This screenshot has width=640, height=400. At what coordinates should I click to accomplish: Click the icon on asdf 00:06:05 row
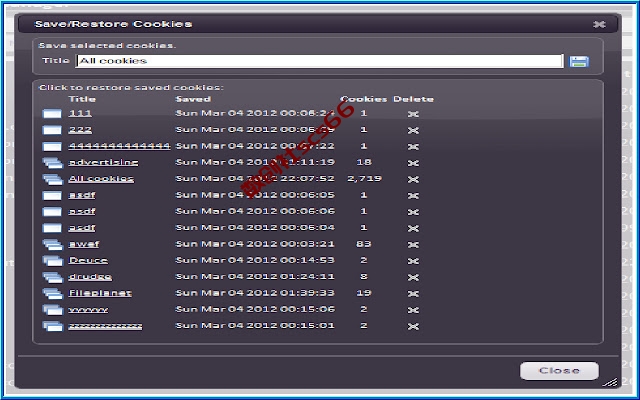[52, 196]
